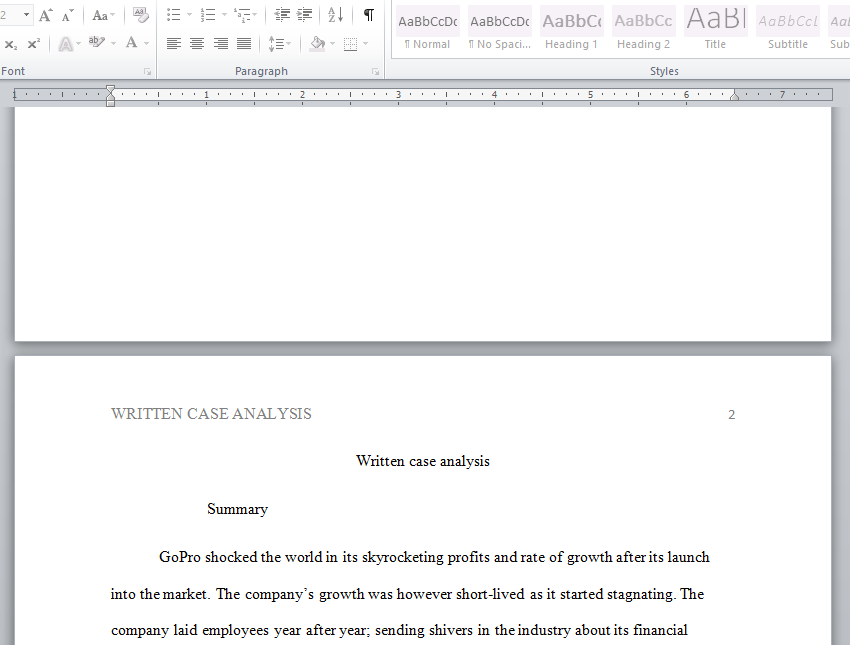Align text to the left
This screenshot has width=850, height=645.
tap(173, 43)
